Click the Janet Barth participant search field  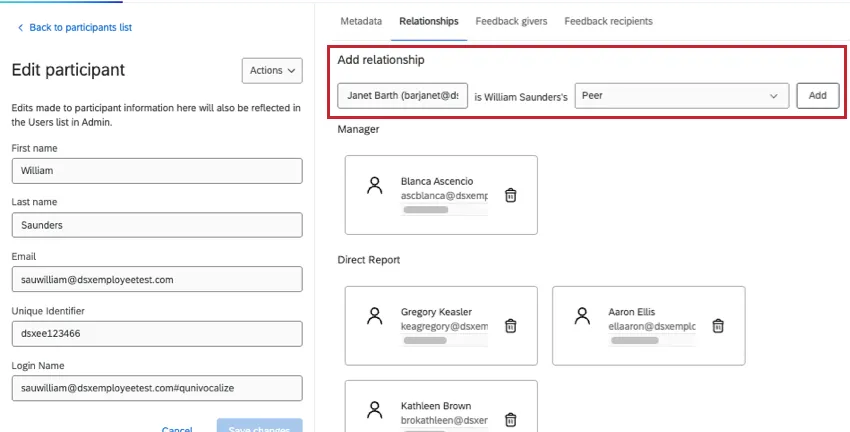[402, 96]
